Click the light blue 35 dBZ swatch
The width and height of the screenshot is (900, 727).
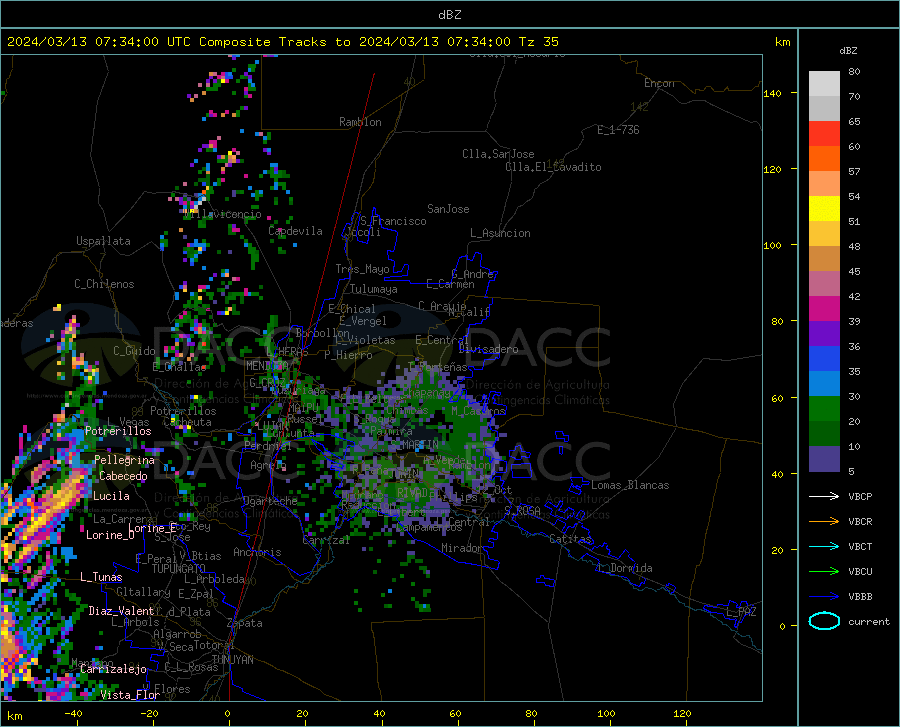click(824, 384)
